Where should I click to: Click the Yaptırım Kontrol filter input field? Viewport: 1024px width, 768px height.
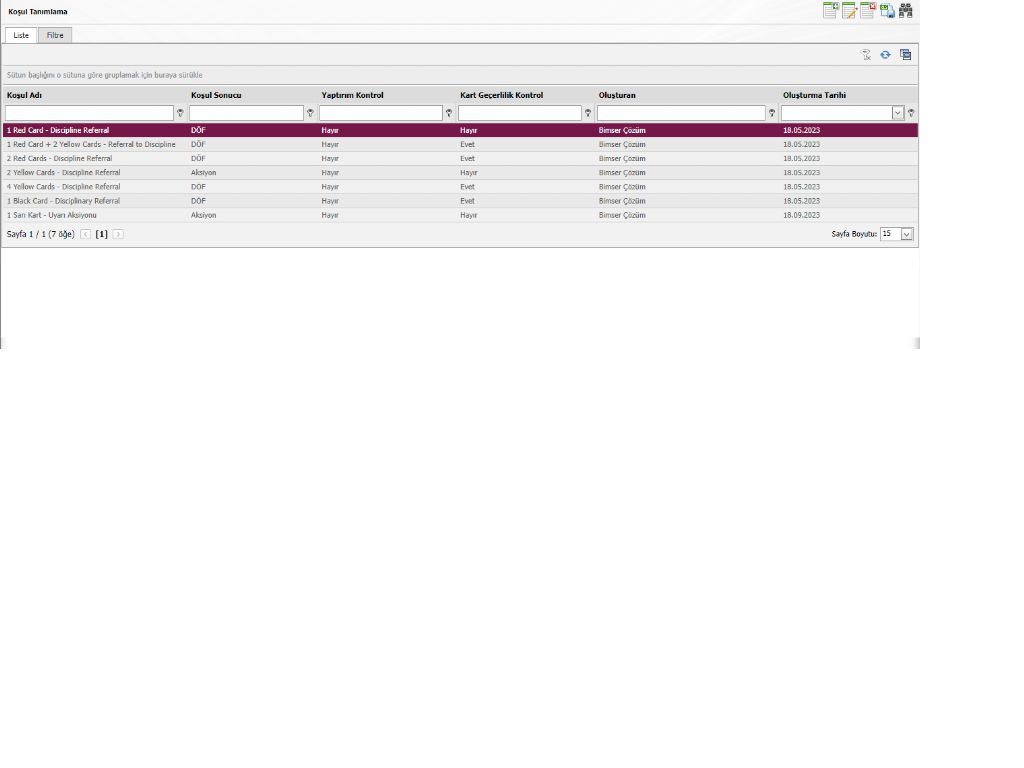tap(381, 113)
